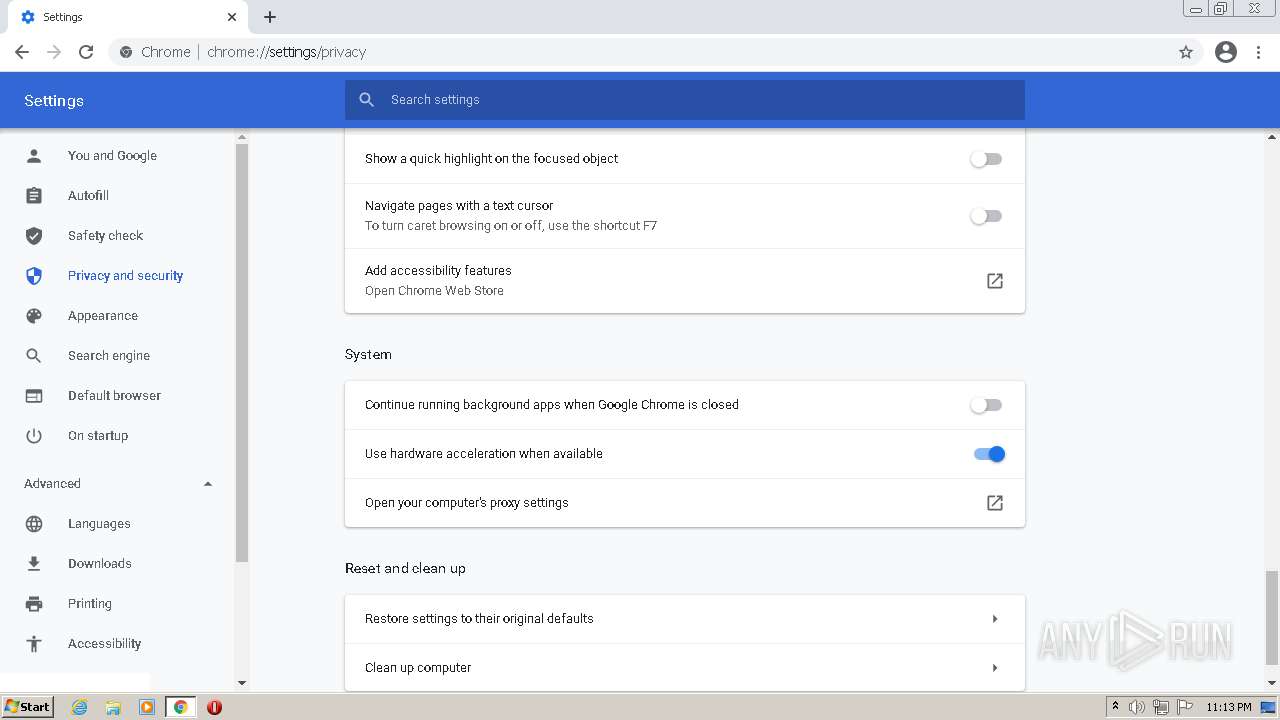This screenshot has height=720, width=1280.
Task: Click the external link icon for proxy settings
Action: [995, 503]
